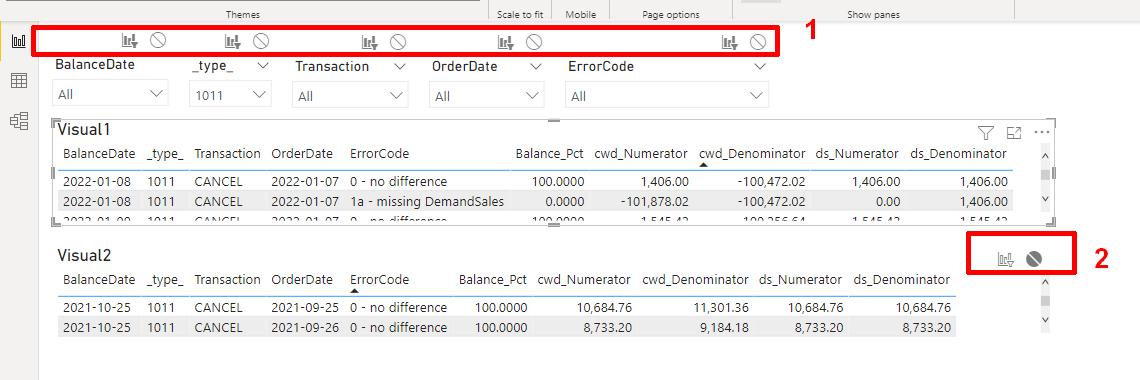Image resolution: width=1140 pixels, height=380 pixels.
Task: Click chevron beside ErrorCode slicer title
Action: 760,66
